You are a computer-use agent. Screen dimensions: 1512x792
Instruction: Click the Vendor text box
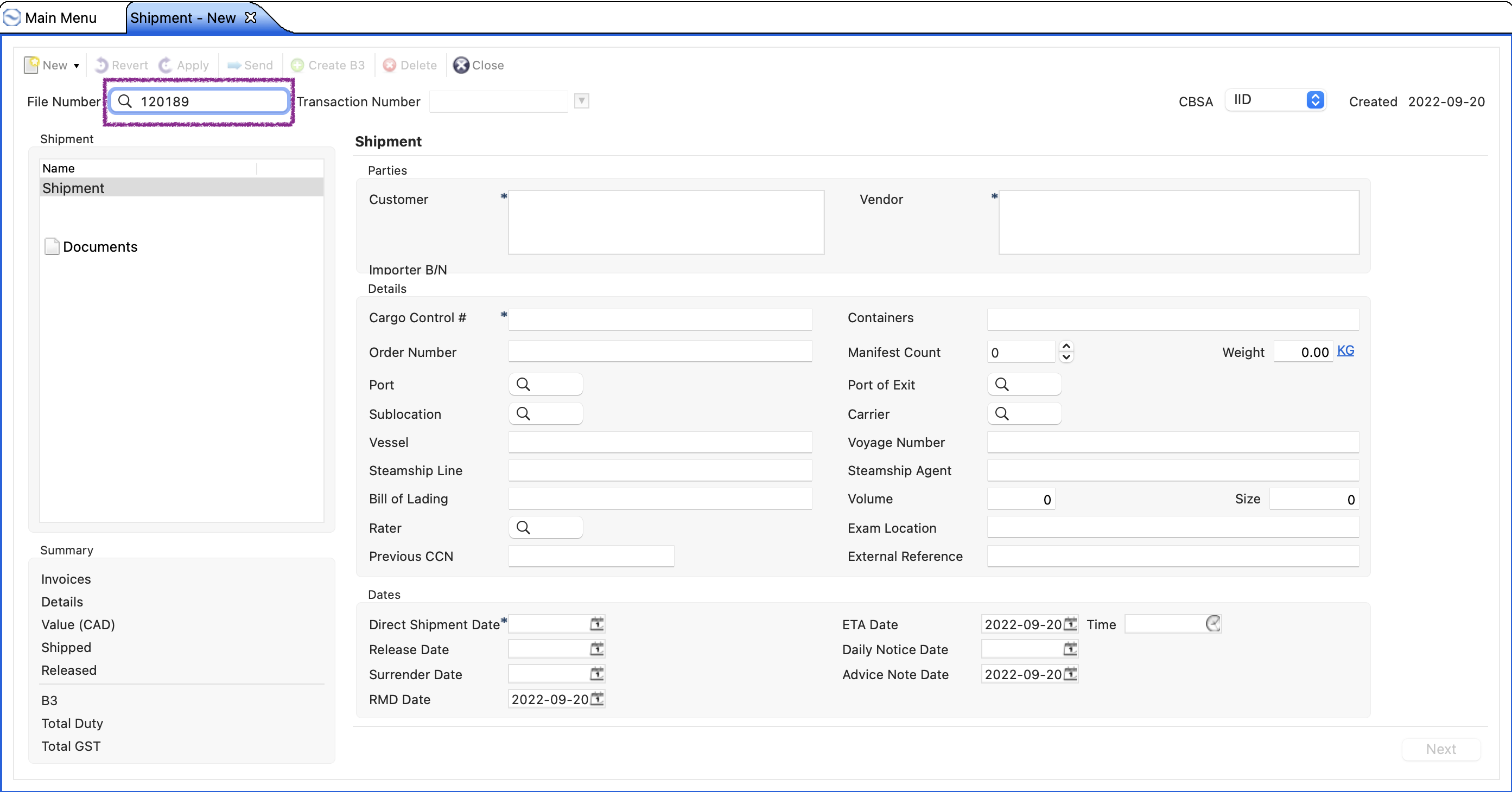click(1179, 222)
